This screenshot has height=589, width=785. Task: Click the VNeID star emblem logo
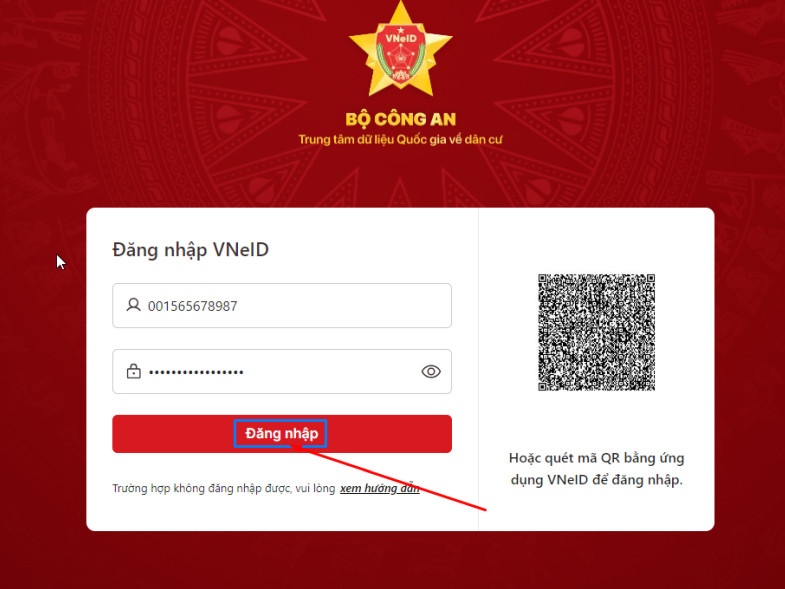401,49
